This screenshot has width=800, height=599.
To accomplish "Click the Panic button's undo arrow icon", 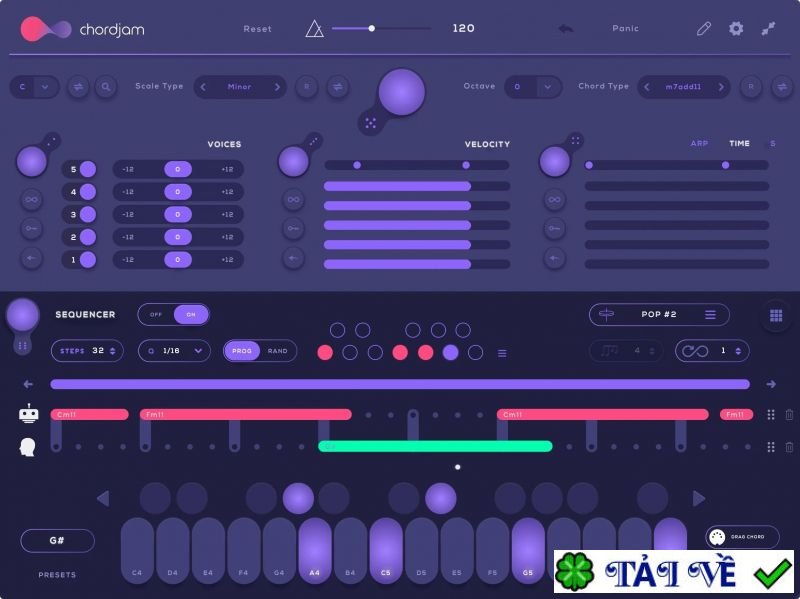I will click(566, 29).
